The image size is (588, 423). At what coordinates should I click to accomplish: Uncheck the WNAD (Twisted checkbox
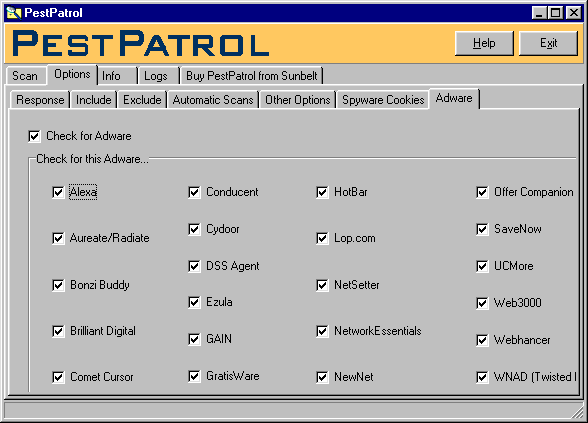(482, 377)
